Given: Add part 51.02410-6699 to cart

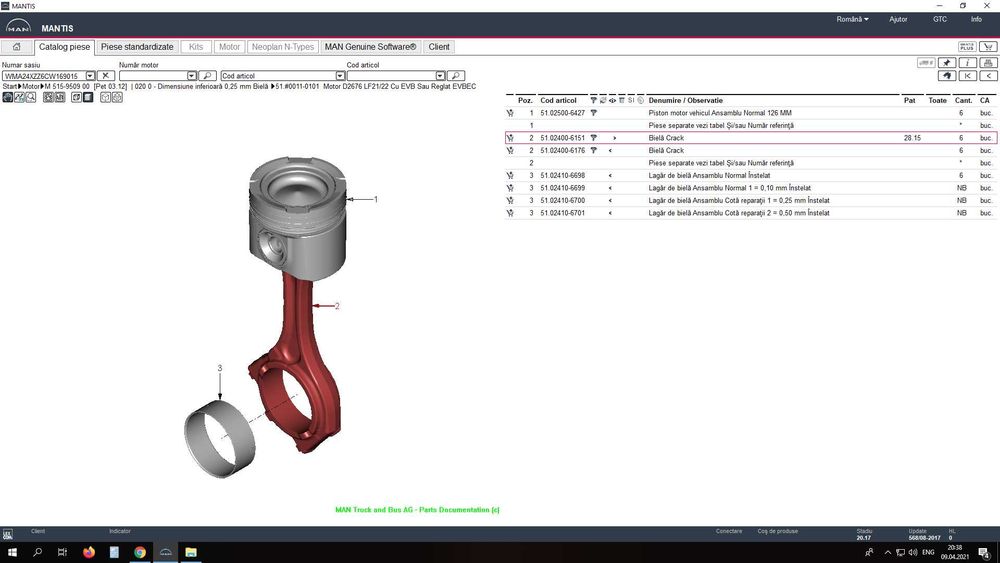Looking at the screenshot, I should click(510, 188).
